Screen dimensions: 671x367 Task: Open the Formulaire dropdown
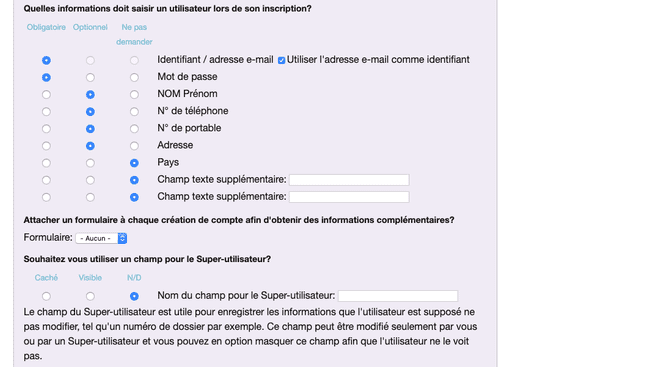click(101, 238)
